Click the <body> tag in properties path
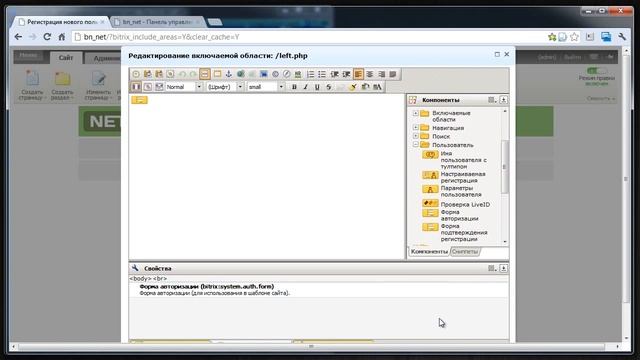 (x=140, y=278)
